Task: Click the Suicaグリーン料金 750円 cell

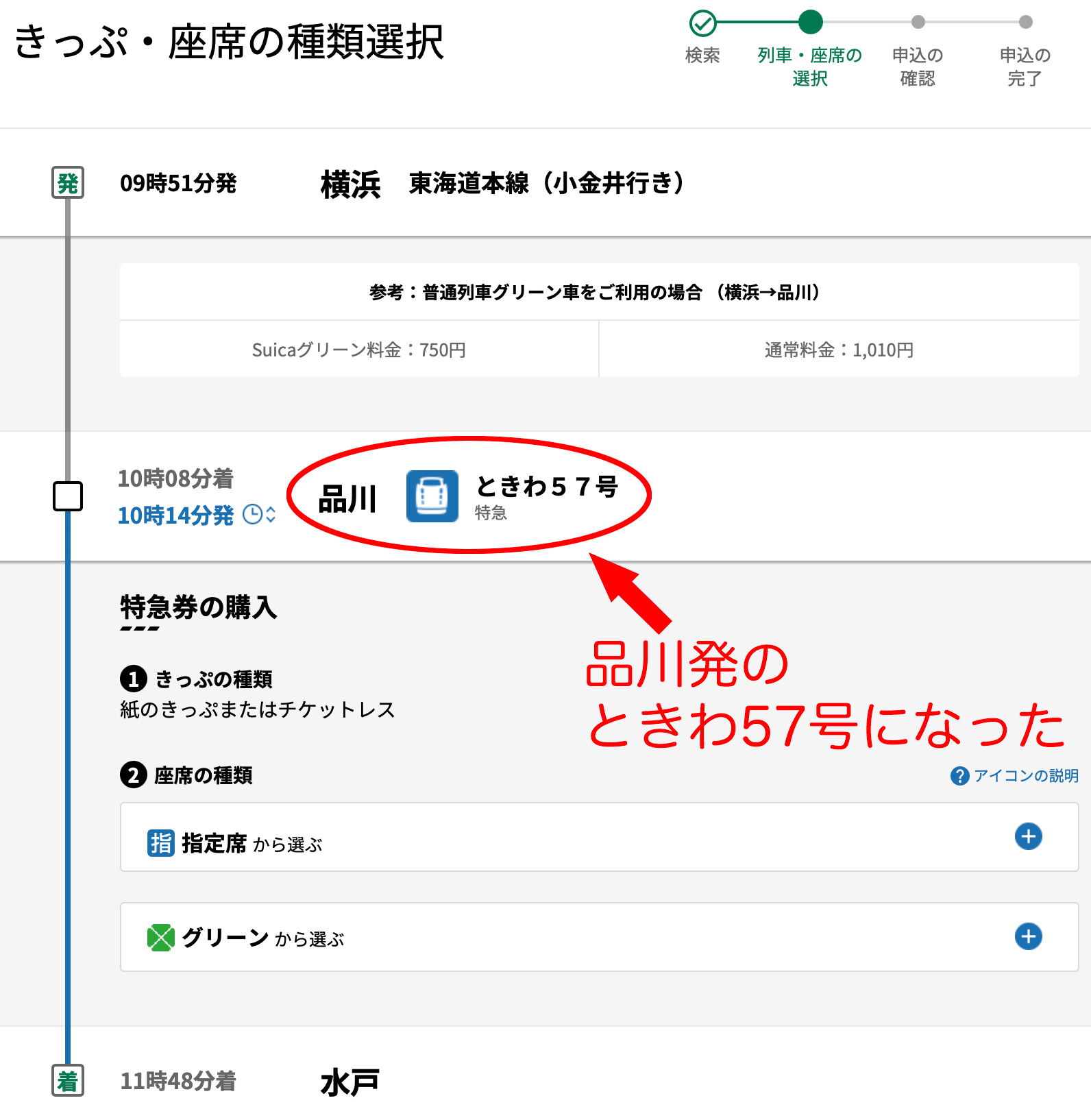Action: point(359,350)
